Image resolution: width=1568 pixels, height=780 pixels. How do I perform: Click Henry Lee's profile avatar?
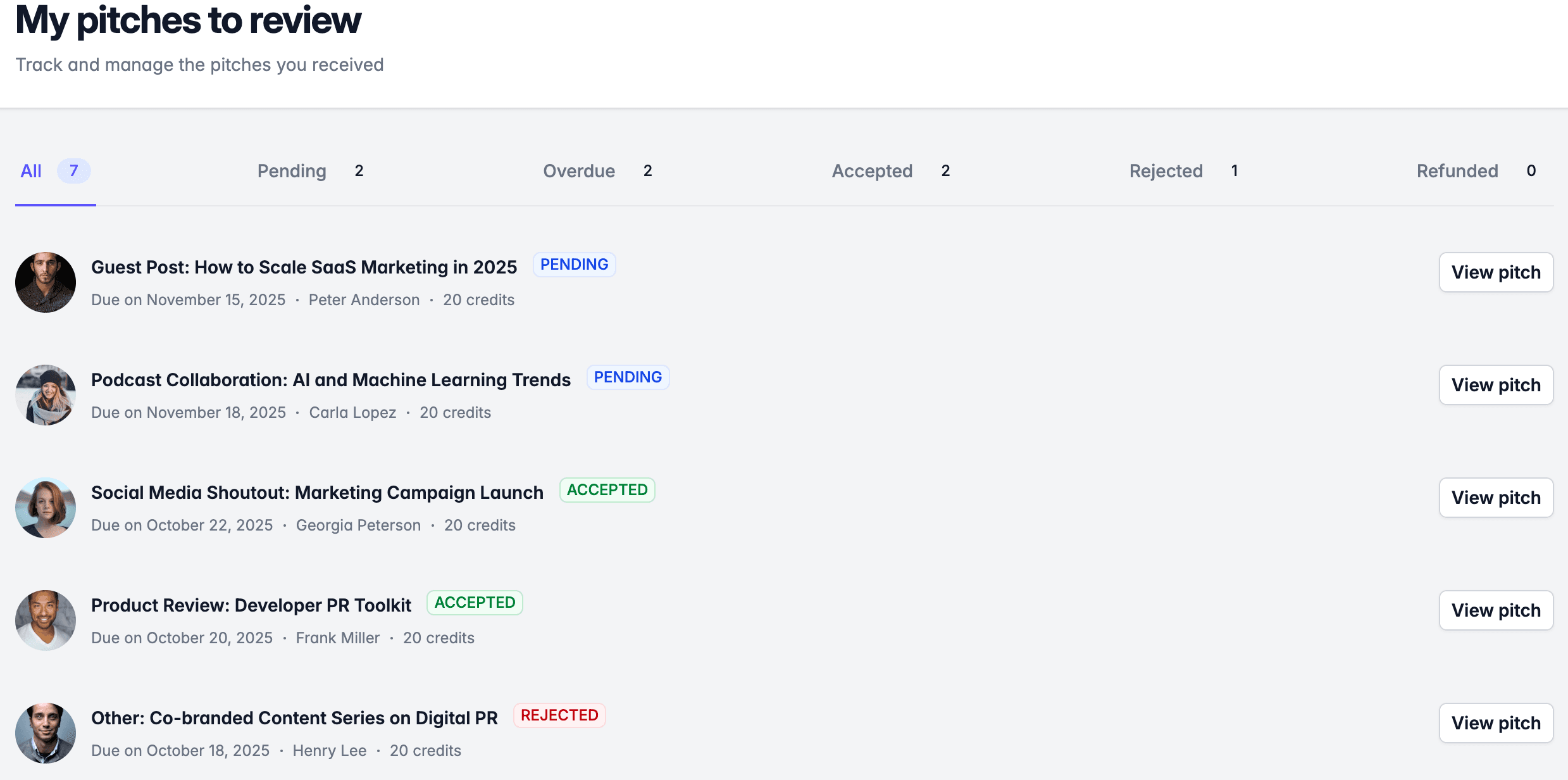tap(46, 733)
